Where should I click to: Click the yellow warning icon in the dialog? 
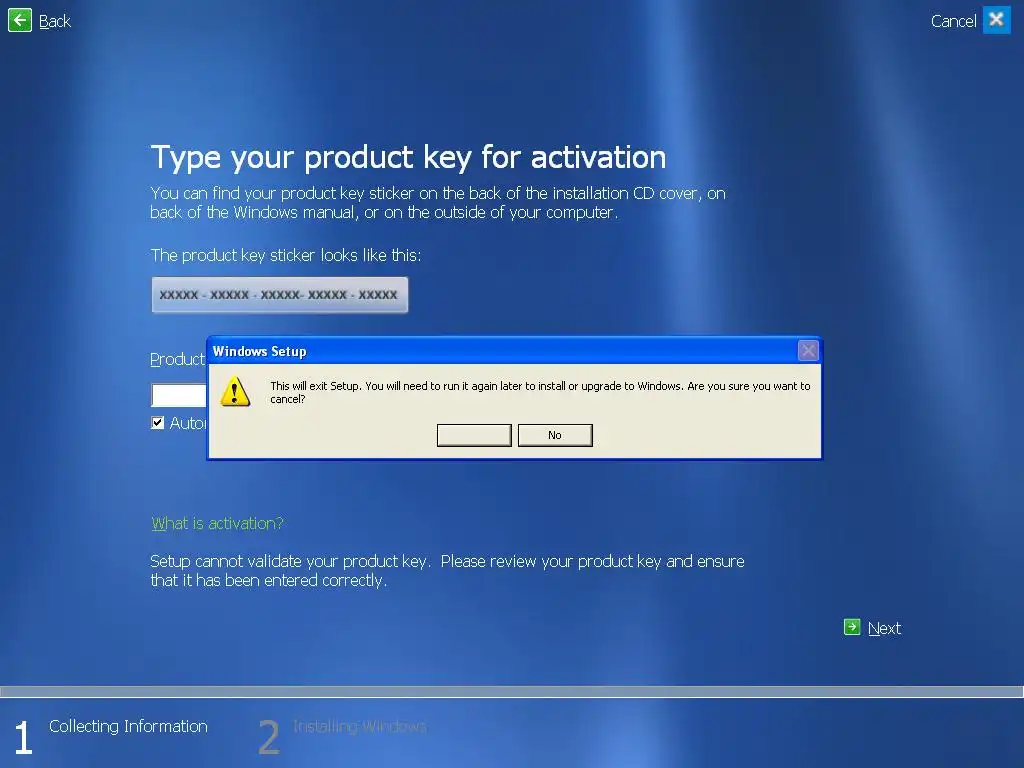point(235,392)
